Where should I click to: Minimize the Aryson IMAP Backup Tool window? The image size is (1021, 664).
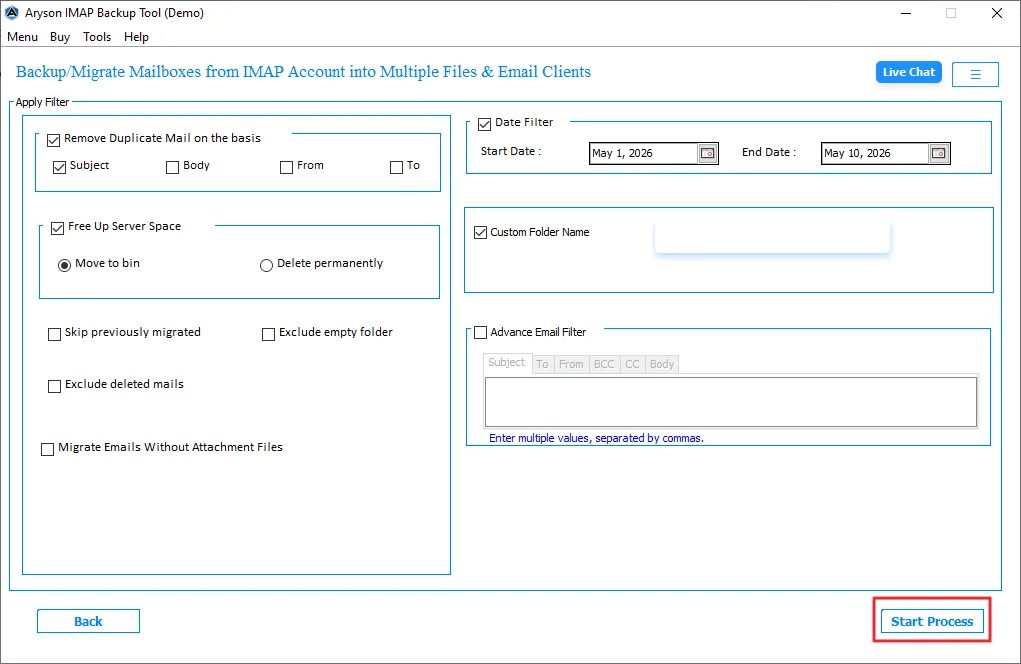905,13
